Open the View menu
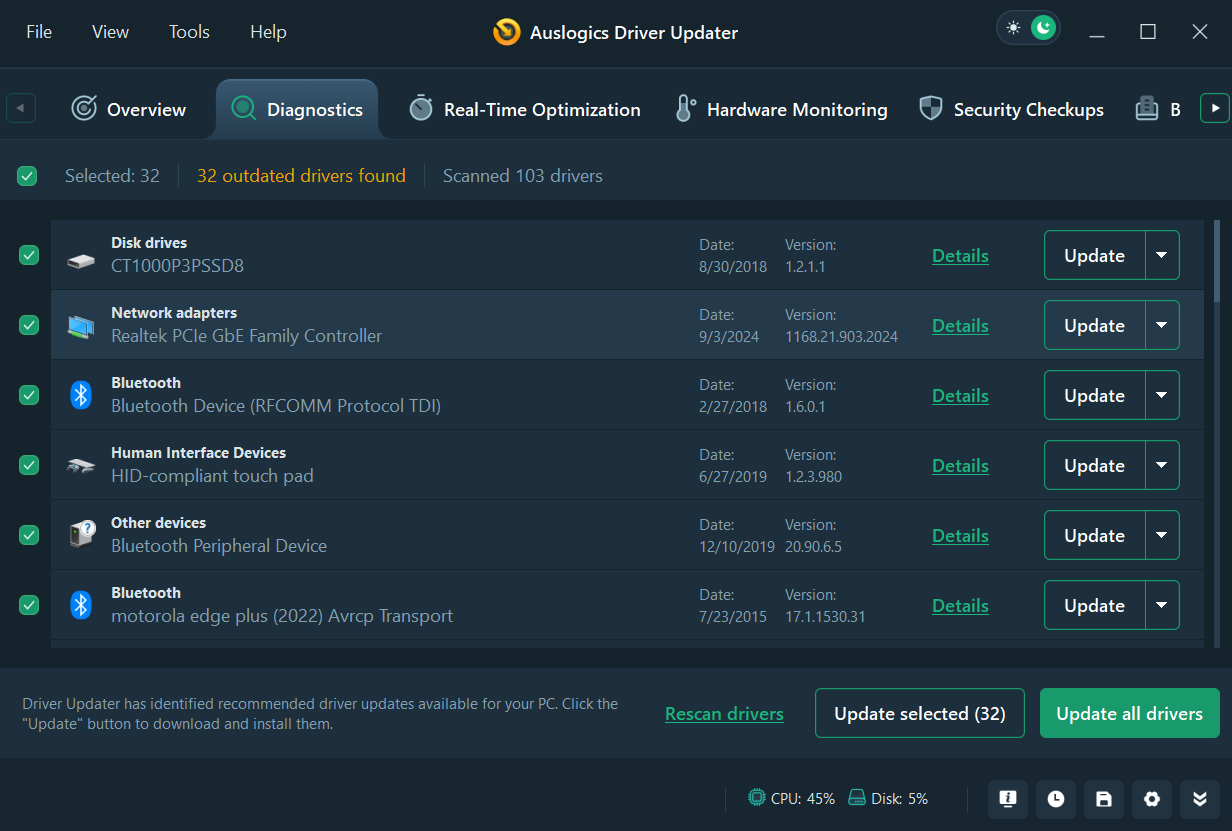This screenshot has width=1232, height=831. 110,32
